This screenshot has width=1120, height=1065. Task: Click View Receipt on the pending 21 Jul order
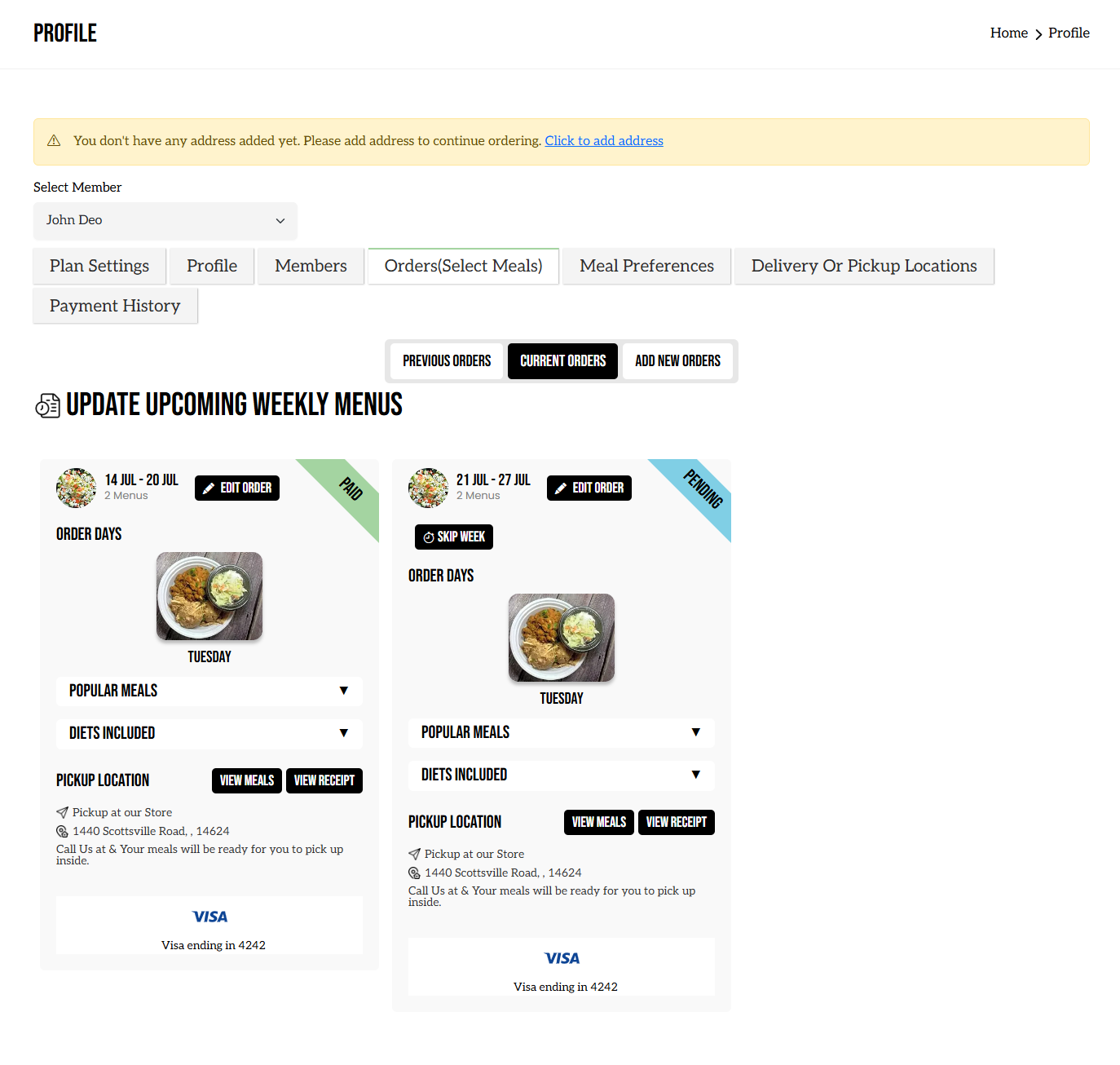pos(676,822)
